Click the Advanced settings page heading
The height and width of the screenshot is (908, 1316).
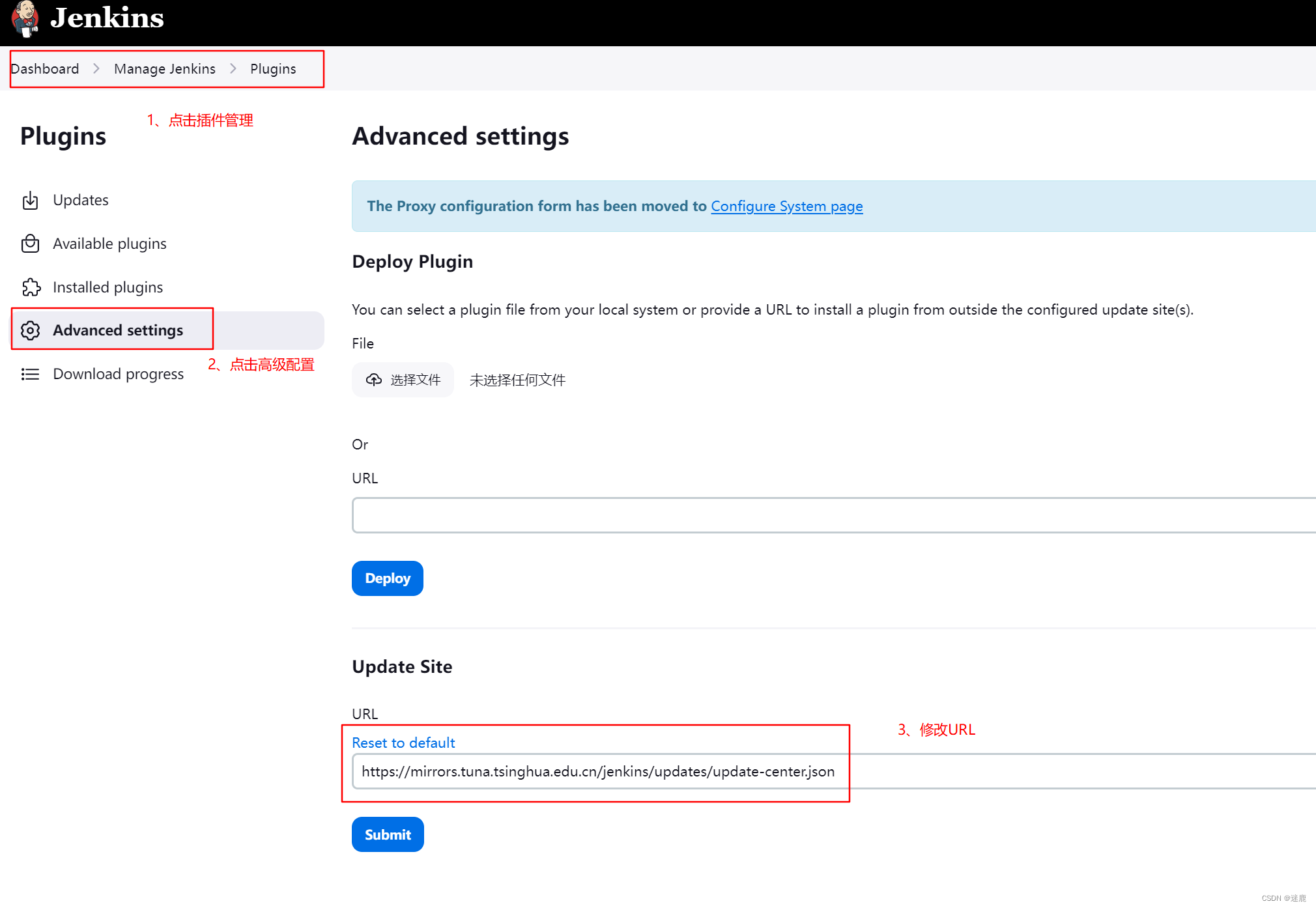click(461, 136)
